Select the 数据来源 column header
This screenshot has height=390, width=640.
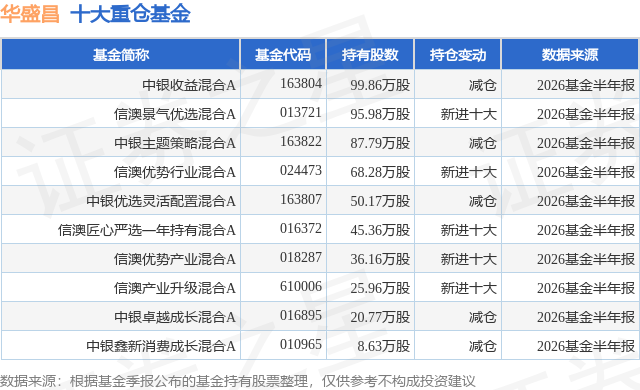tap(570, 55)
